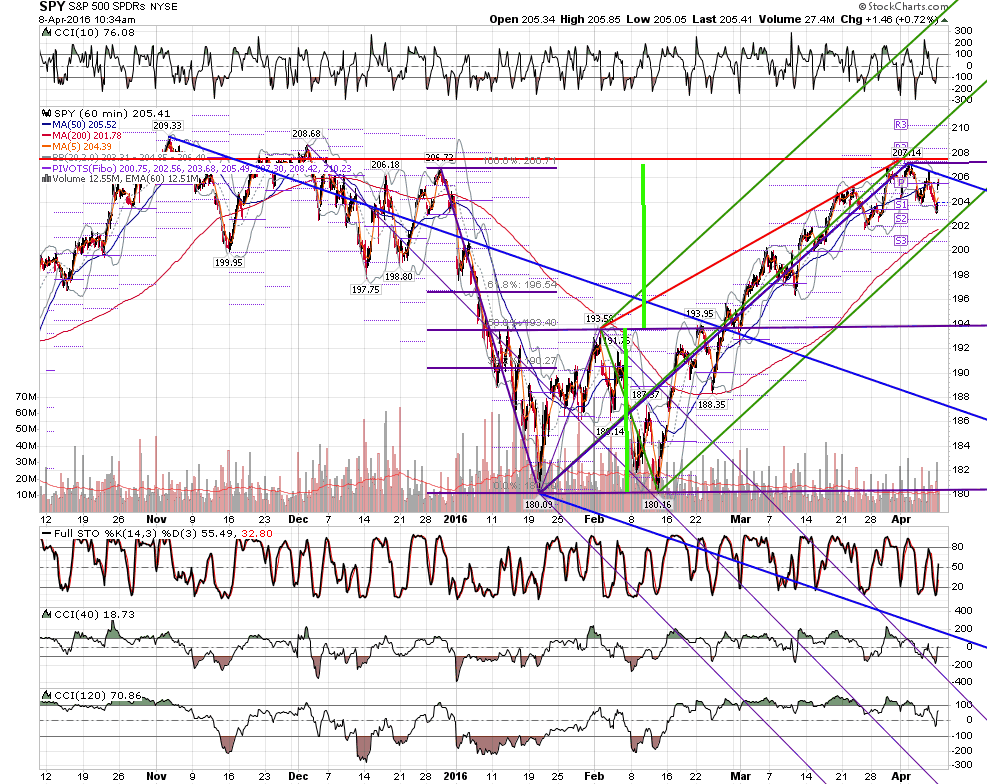The image size is (987, 784).
Task: Click the 'MA(50) 205.52' legend text
Action: click(84, 125)
